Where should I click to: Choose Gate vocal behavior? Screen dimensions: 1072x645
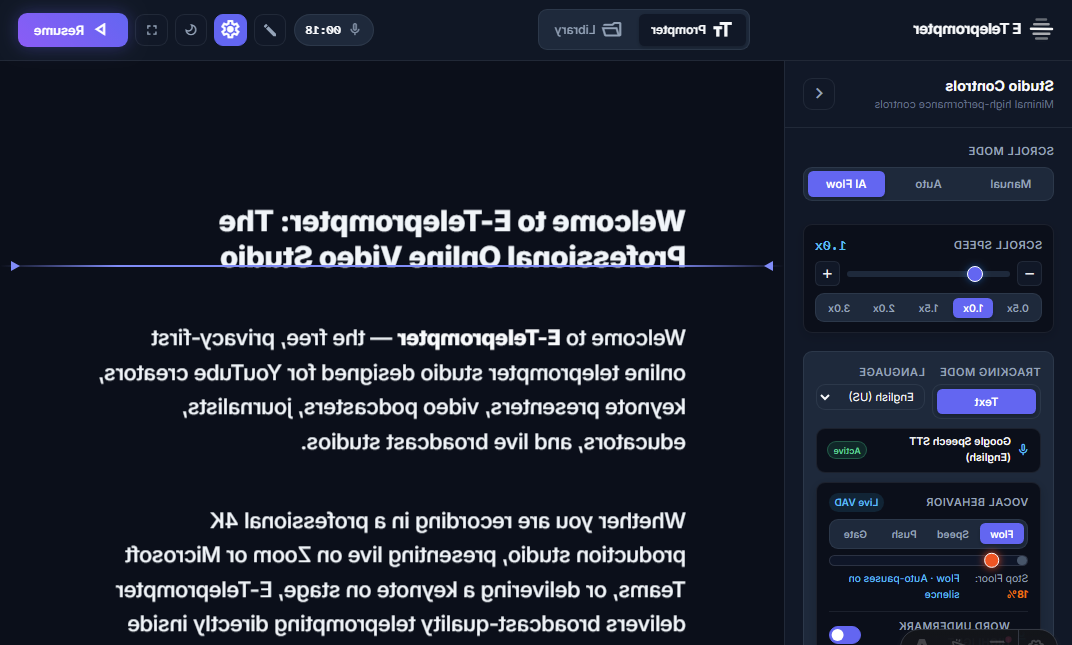tap(855, 534)
